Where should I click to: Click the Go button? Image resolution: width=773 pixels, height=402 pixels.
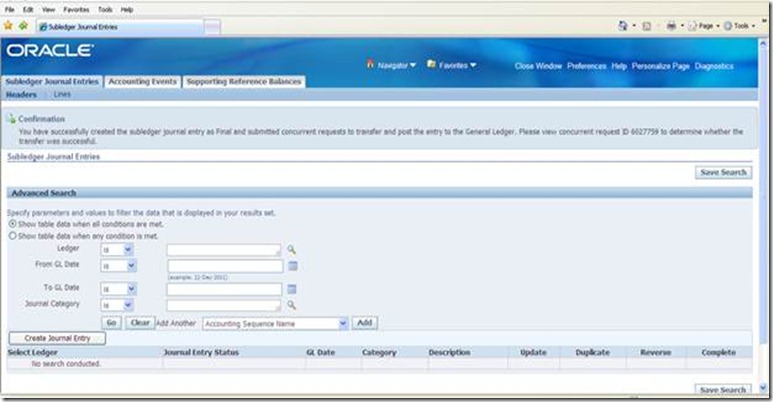pyautogui.click(x=111, y=323)
